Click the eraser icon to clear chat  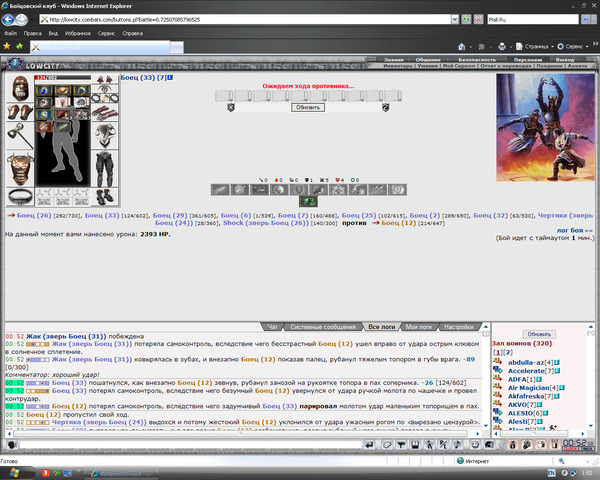tap(387, 444)
